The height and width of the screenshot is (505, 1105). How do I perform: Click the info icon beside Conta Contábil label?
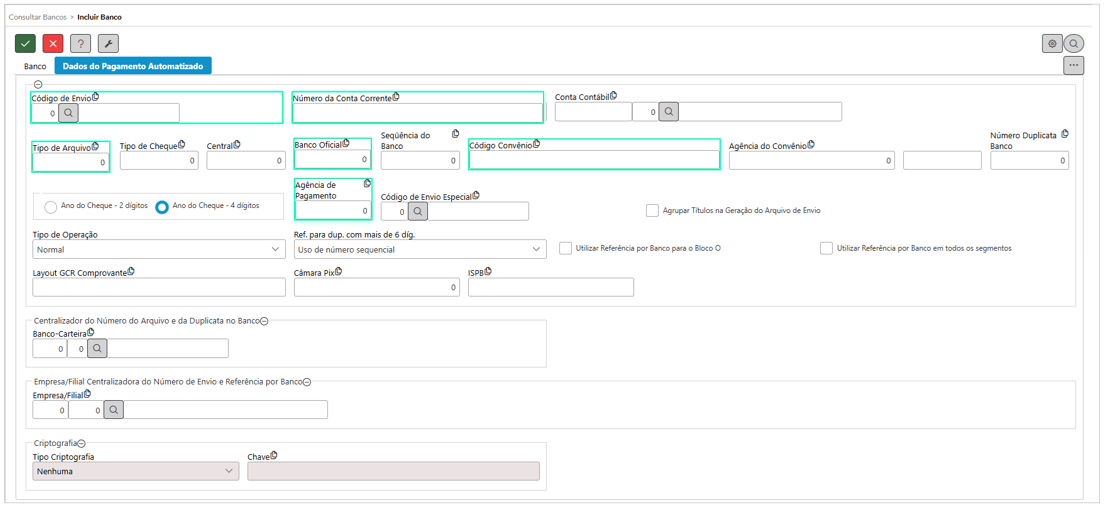[x=613, y=95]
